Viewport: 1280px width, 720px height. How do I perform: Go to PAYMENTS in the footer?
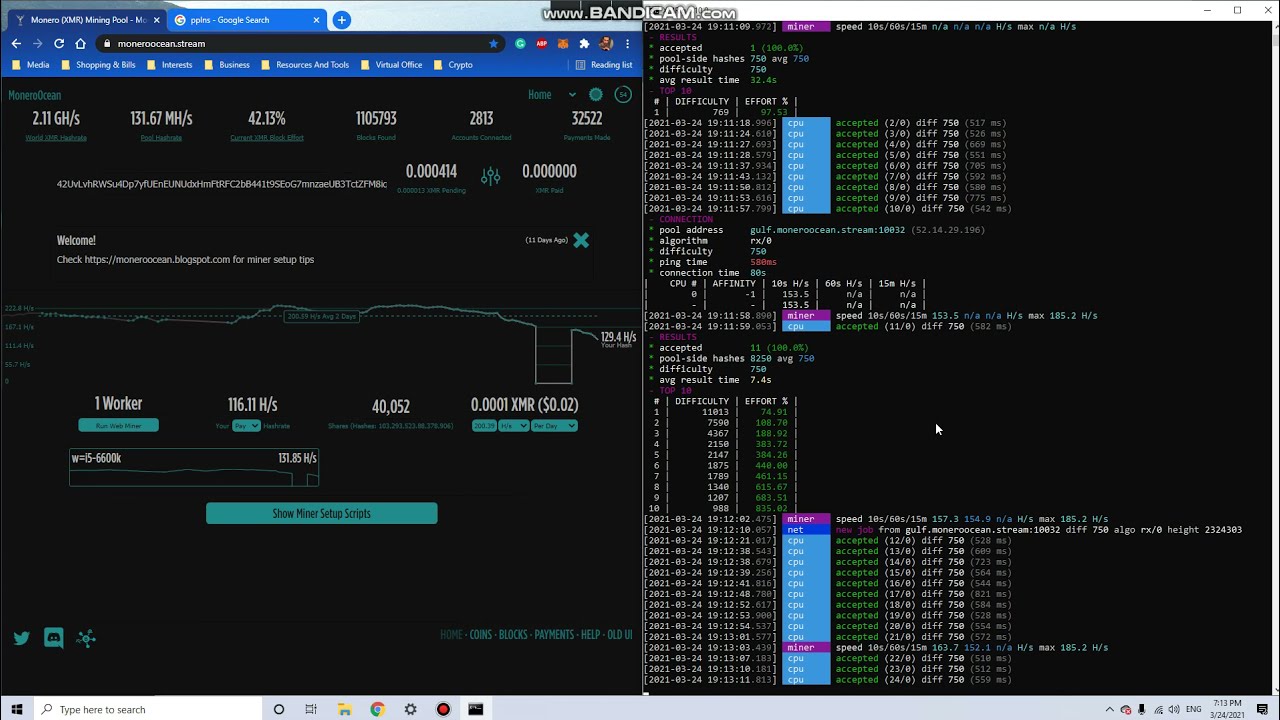tap(554, 635)
